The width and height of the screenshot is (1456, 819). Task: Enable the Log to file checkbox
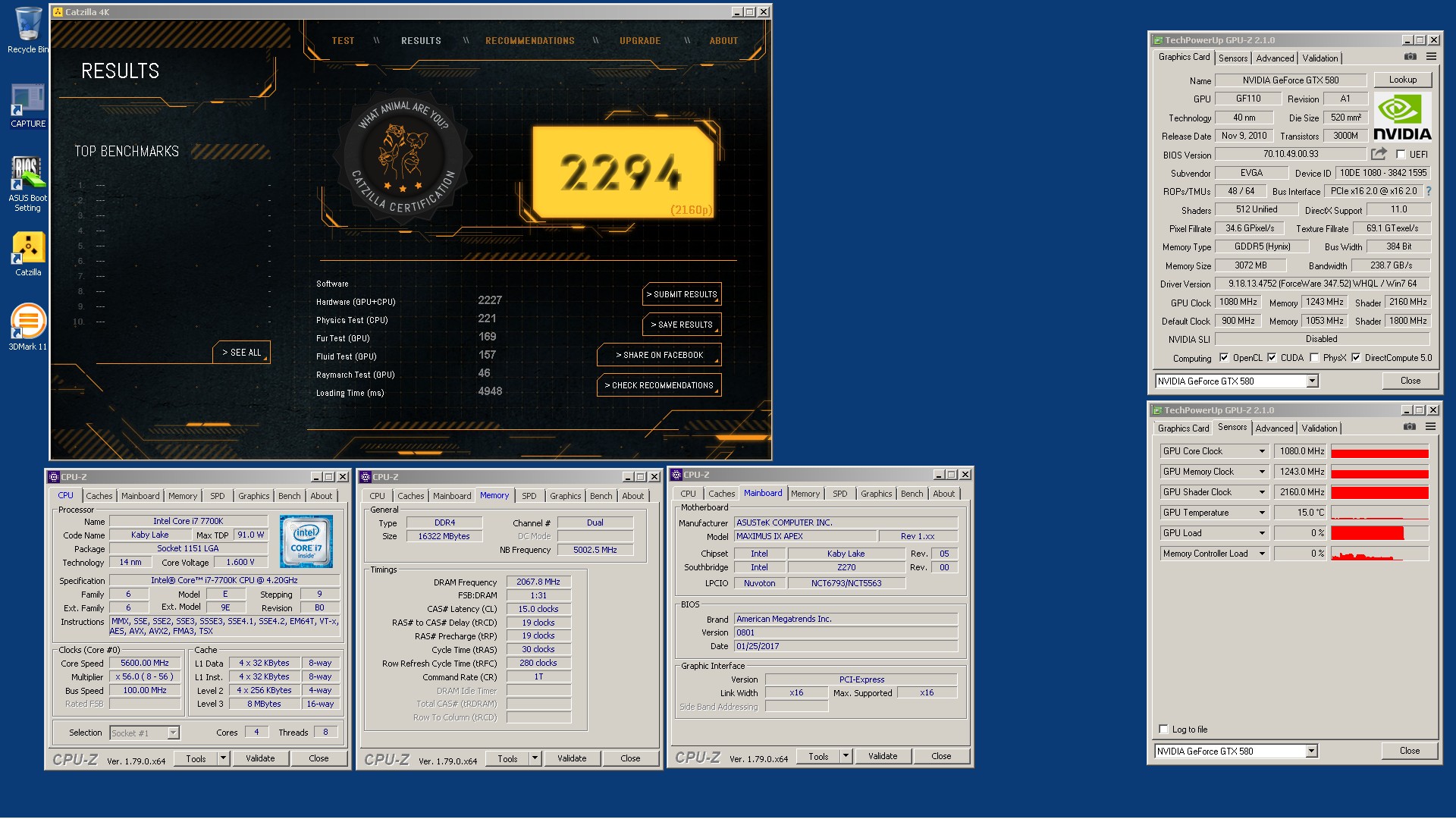click(x=1163, y=730)
